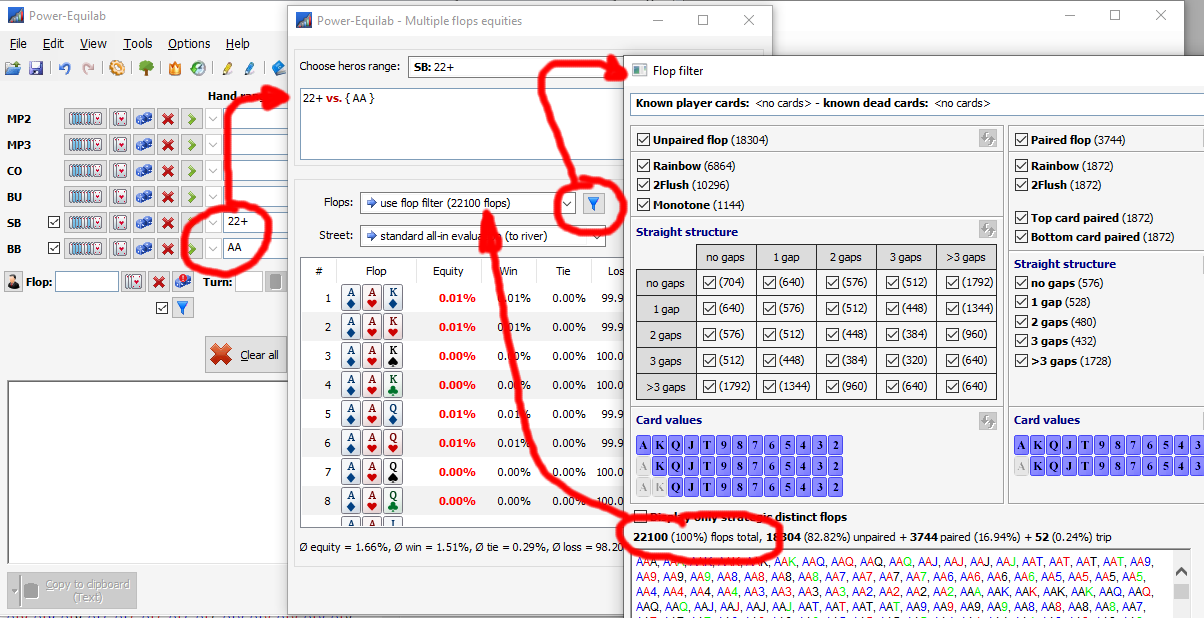
Task: Uncheck Top card paired checkbox
Action: coord(1021,217)
